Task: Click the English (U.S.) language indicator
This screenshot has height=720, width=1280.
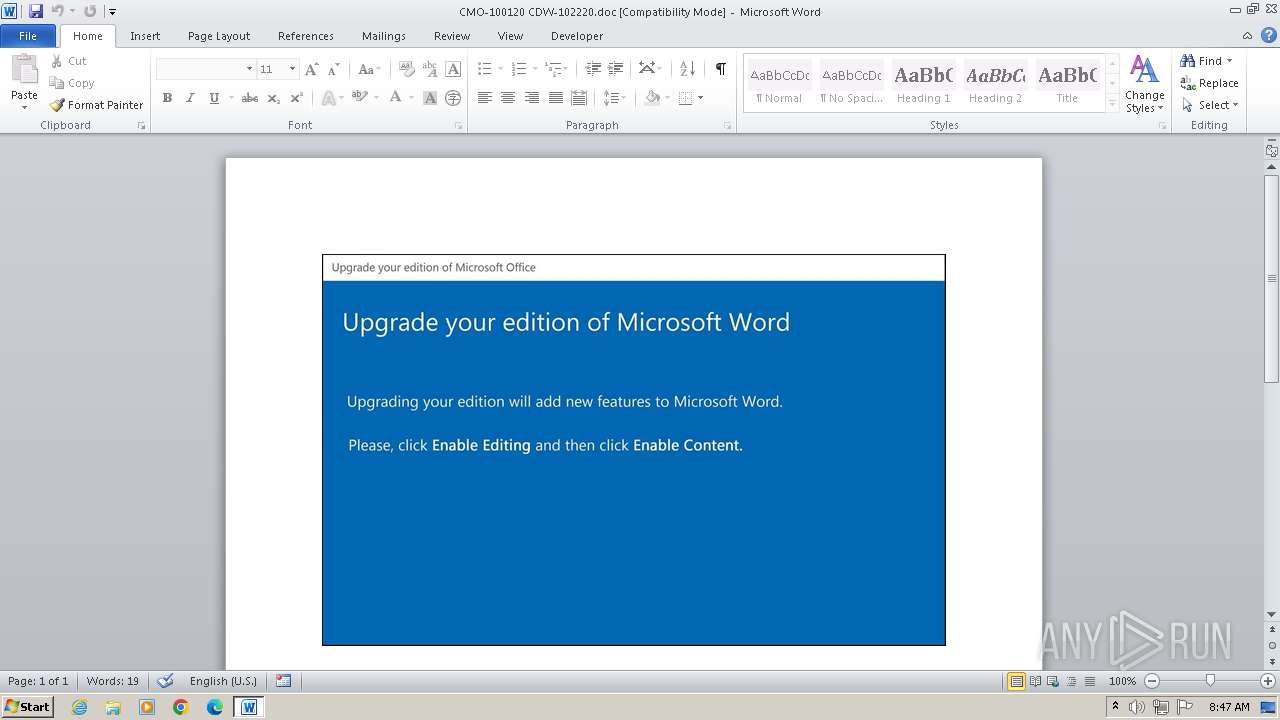Action: click(223, 681)
